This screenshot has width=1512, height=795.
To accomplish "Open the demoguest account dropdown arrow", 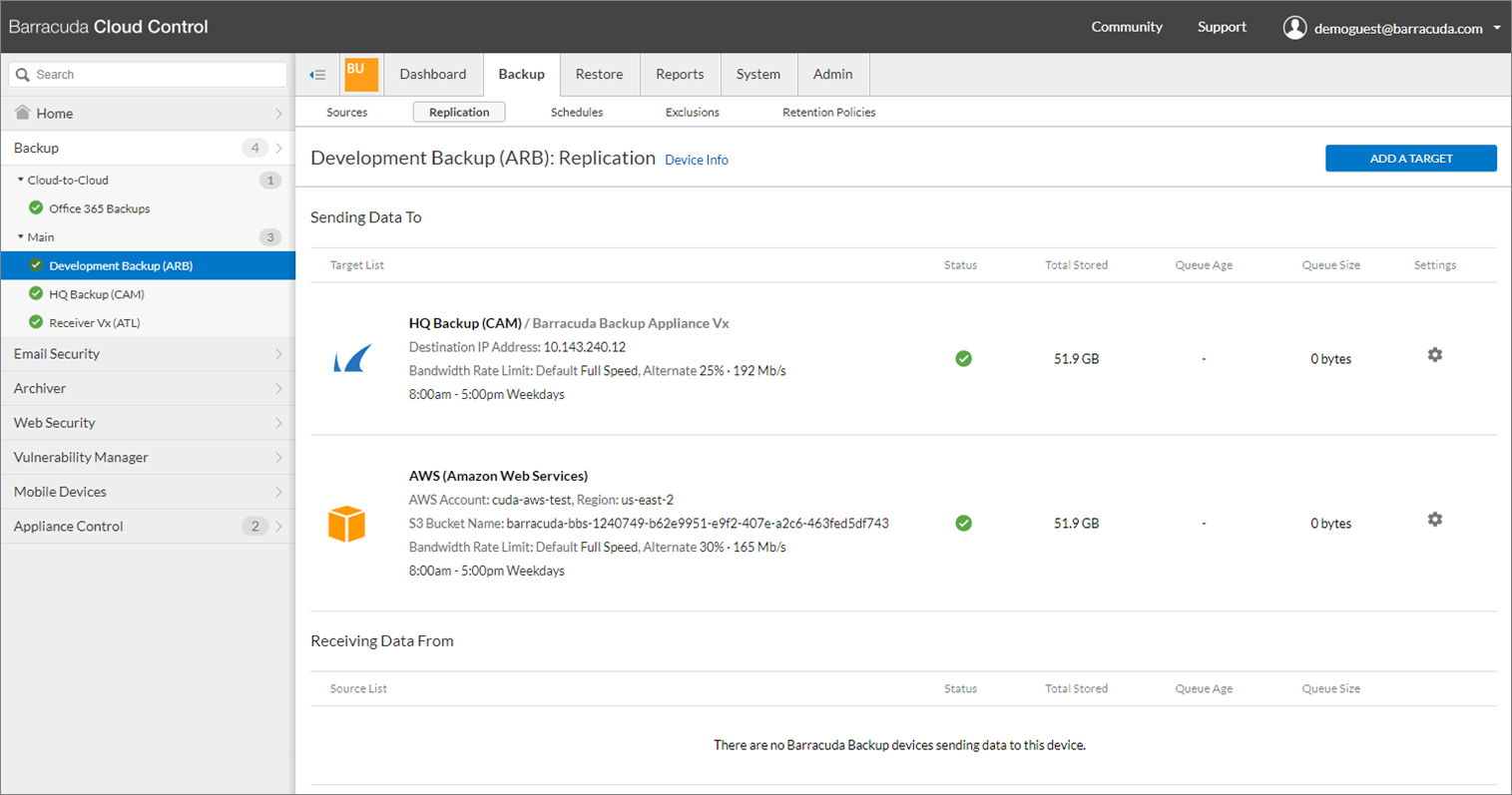I will (x=1497, y=28).
